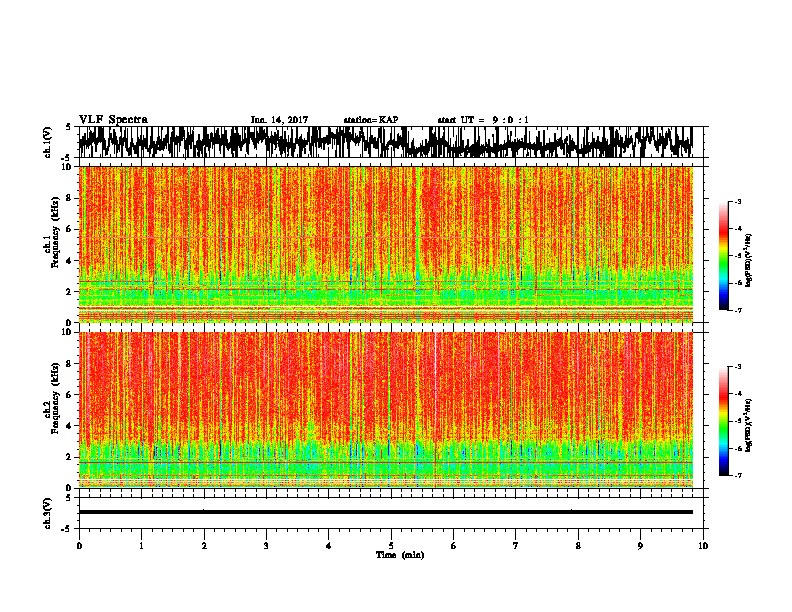
Task: Click the date label "Jan. 14, 2017"
Action: (x=279, y=120)
